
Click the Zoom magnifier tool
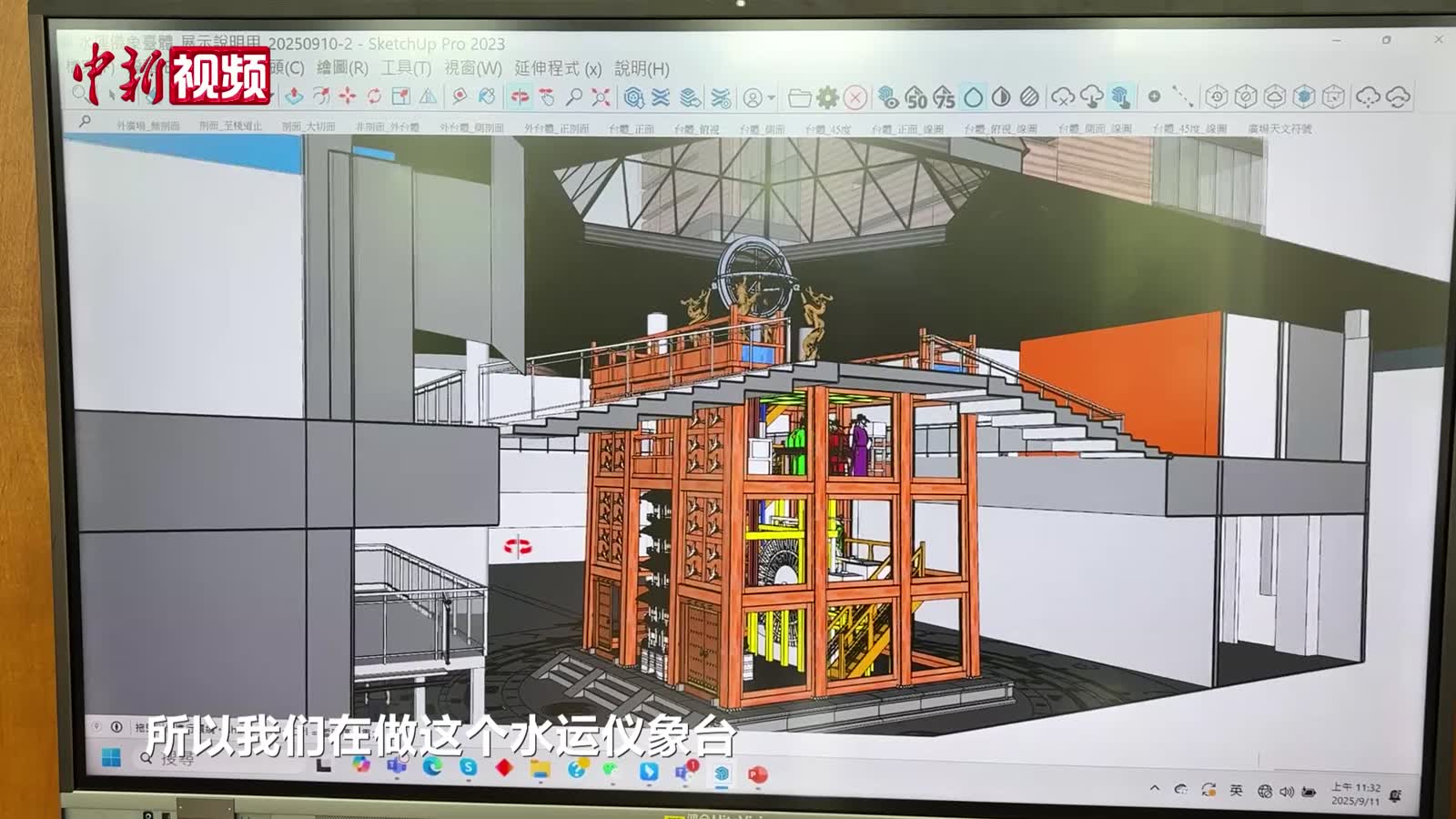pyautogui.click(x=574, y=96)
